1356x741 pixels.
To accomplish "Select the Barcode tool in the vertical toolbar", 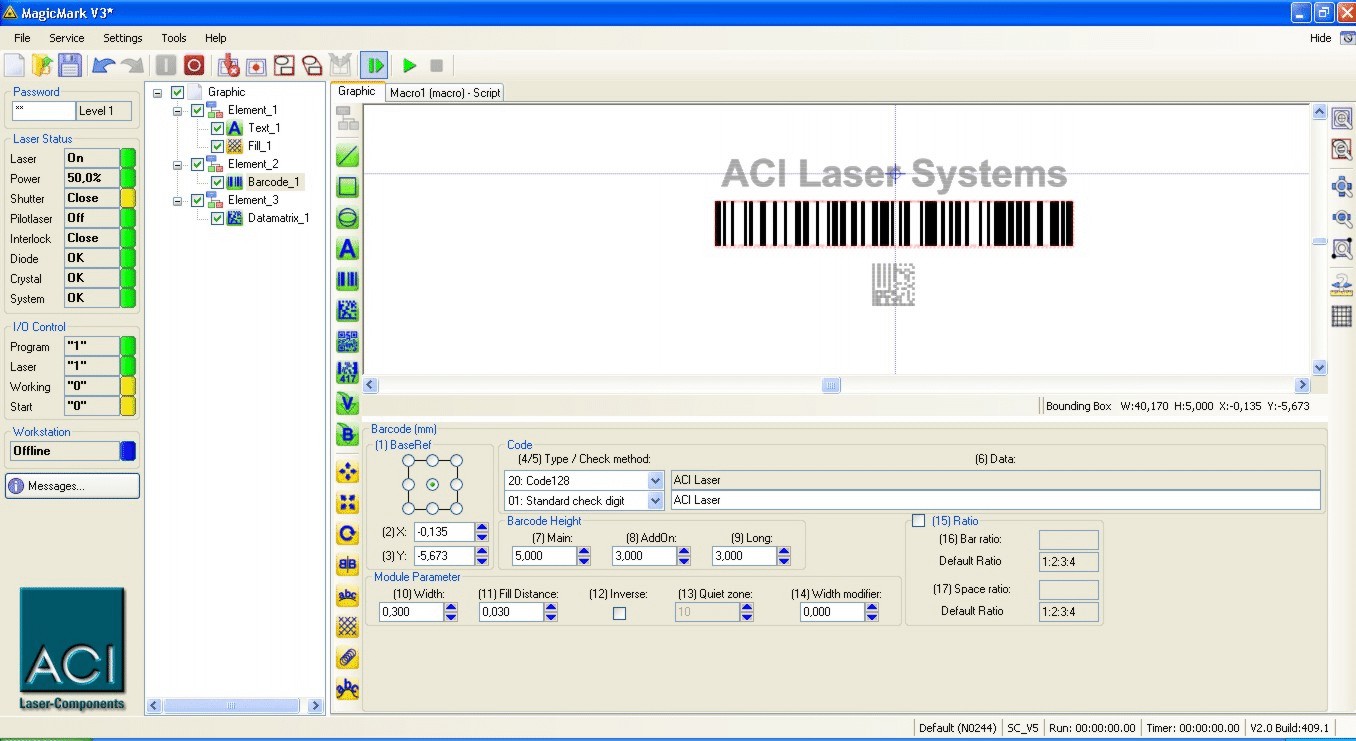I will point(347,280).
